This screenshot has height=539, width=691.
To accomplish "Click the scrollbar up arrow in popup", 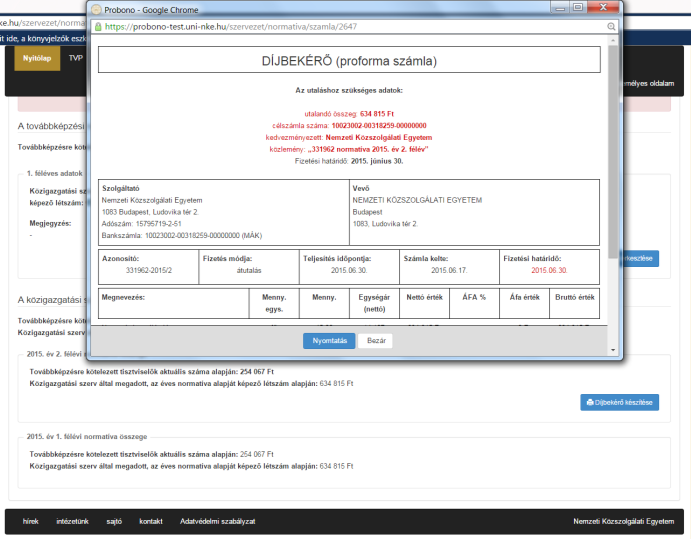I will pos(613,41).
